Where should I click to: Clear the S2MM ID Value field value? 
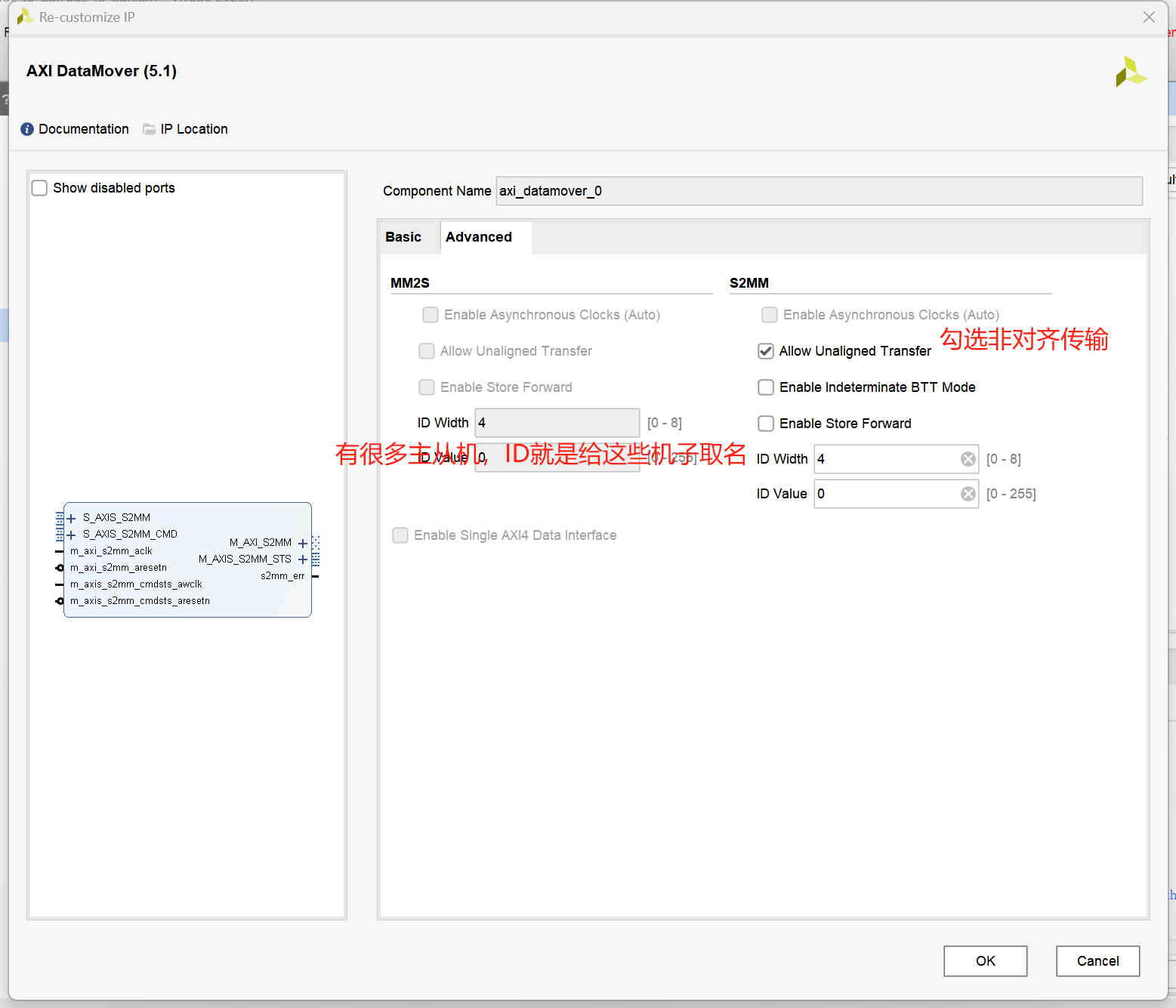coord(968,494)
